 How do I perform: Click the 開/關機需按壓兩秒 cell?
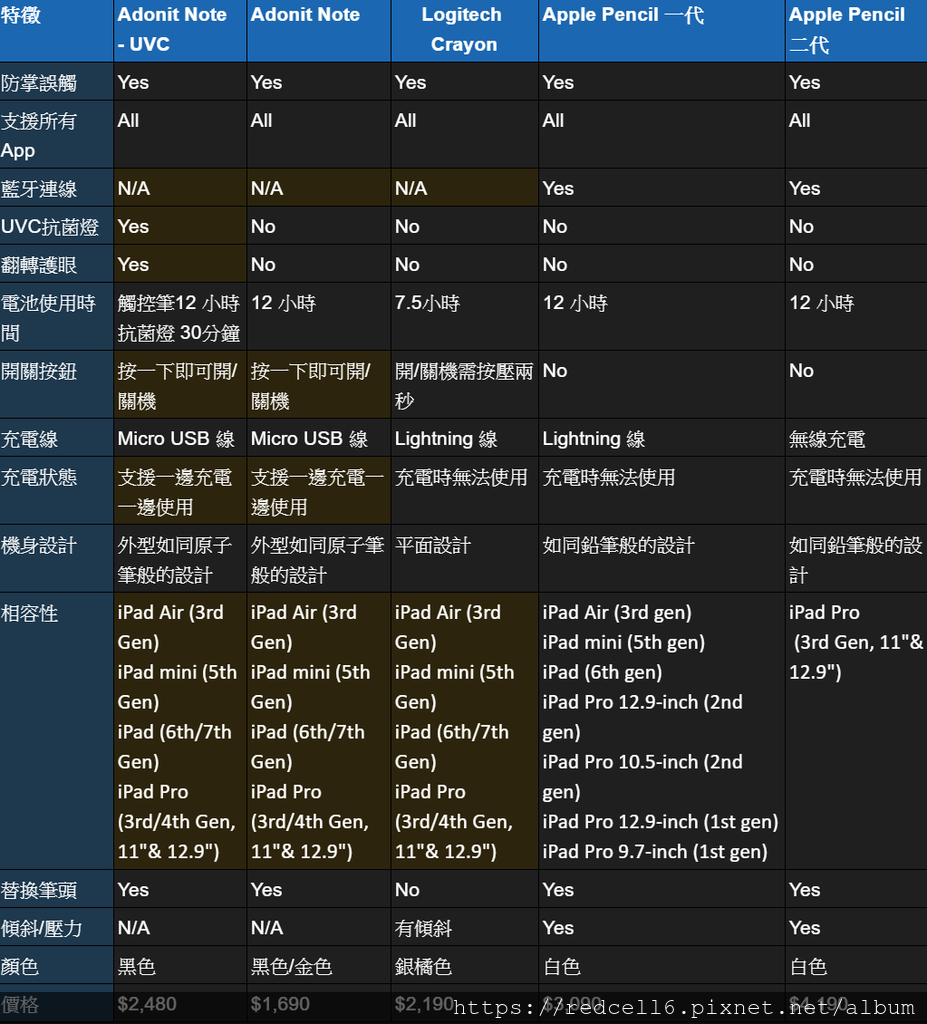click(464, 385)
